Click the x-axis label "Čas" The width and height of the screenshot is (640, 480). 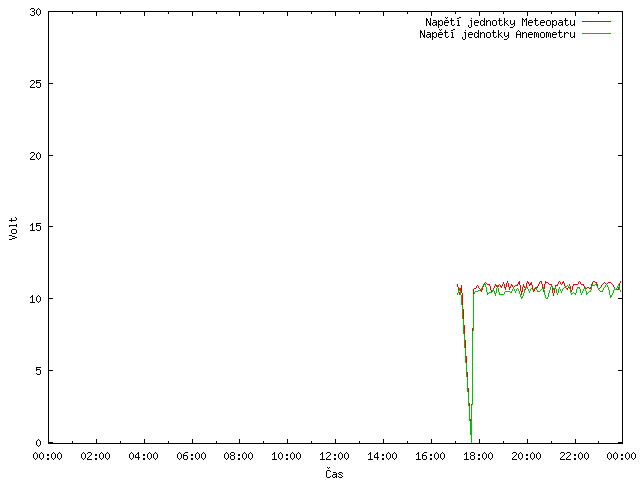pyautogui.click(x=334, y=473)
